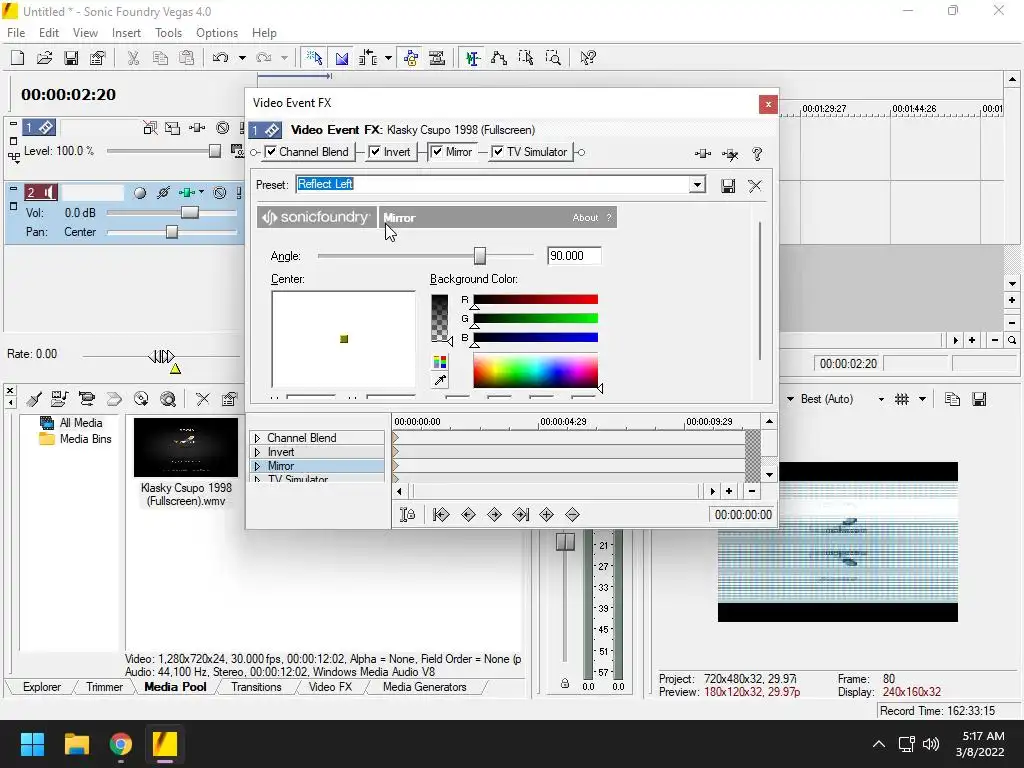The width and height of the screenshot is (1024, 768).
Task: Click the What's This help icon
Action: (x=588, y=58)
